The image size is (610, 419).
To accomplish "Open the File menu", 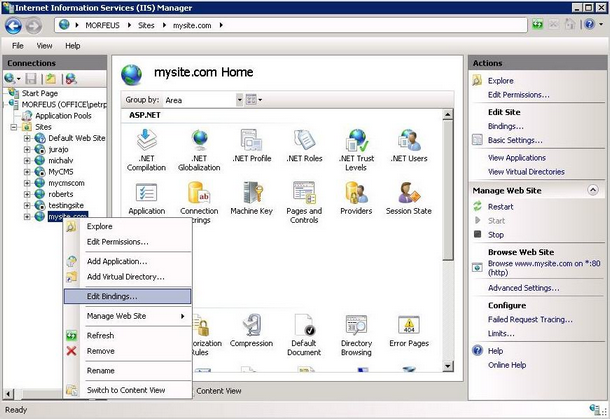I will pyautogui.click(x=18, y=46).
